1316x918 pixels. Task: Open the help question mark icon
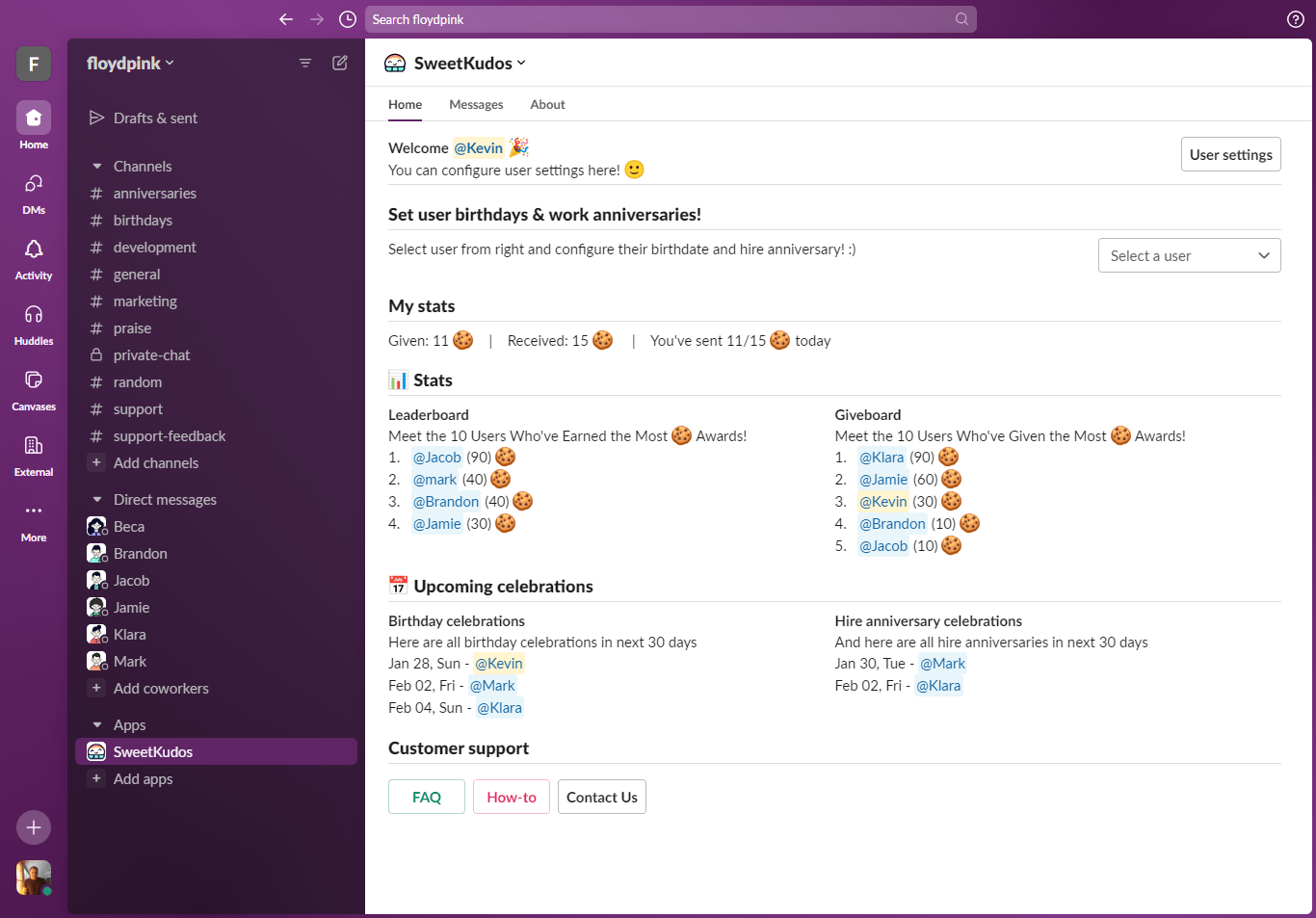click(1296, 19)
